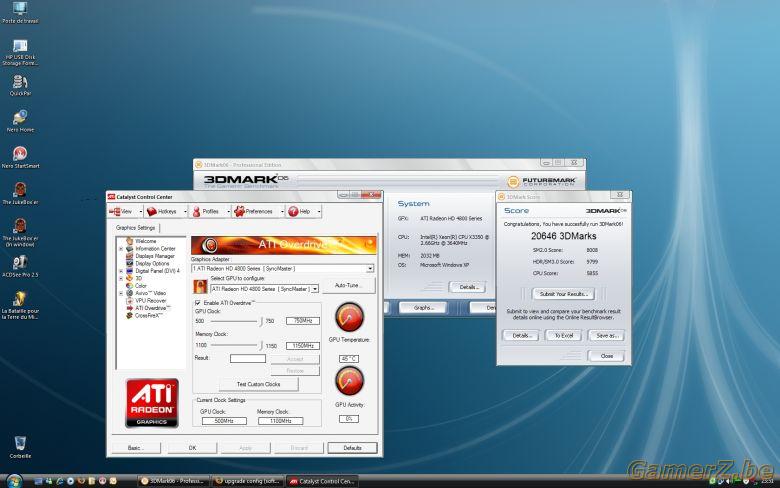Click Windows Media Player icon in Quick Launch
780x488 pixels.
click(x=70, y=481)
